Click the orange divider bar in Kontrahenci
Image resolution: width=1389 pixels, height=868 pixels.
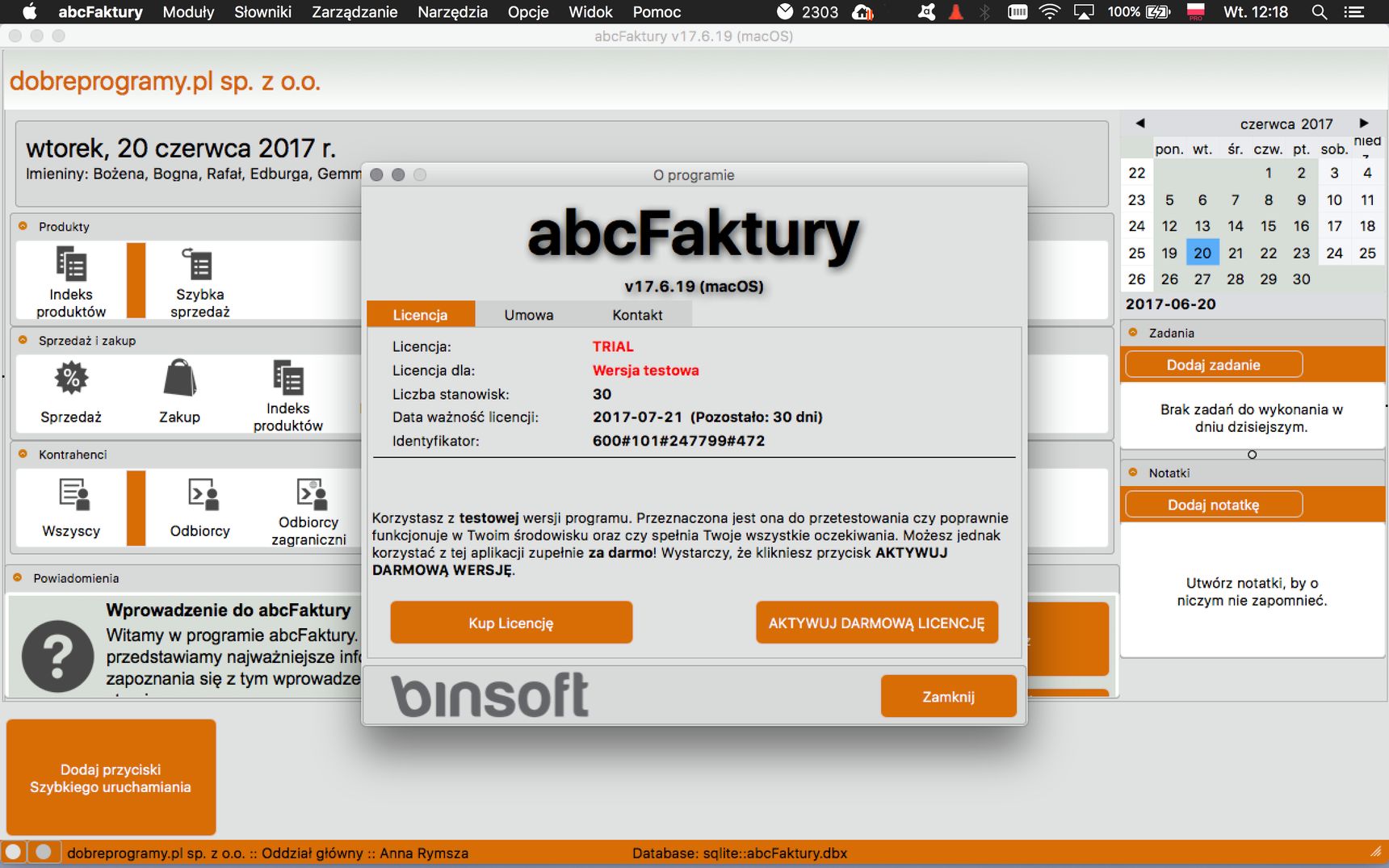pyautogui.click(x=136, y=508)
